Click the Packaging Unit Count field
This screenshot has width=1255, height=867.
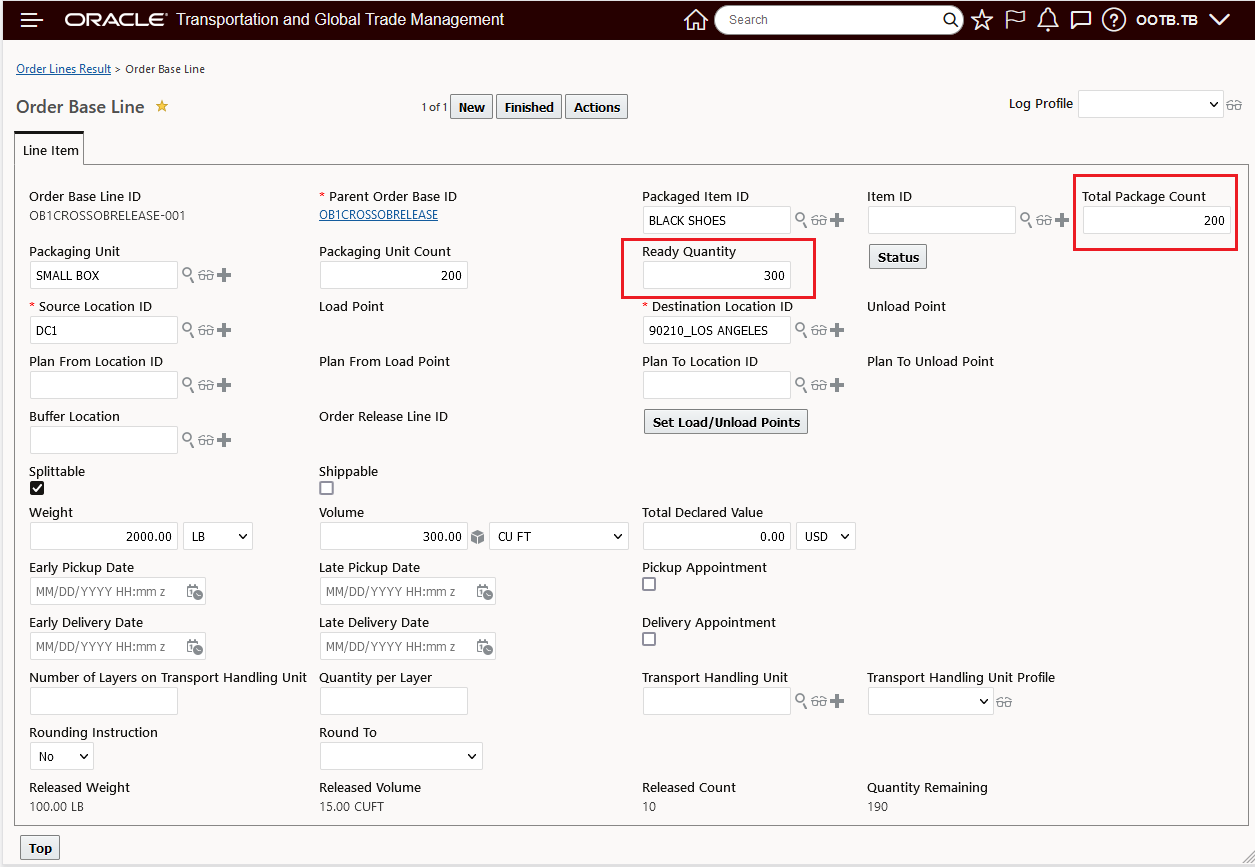point(394,275)
